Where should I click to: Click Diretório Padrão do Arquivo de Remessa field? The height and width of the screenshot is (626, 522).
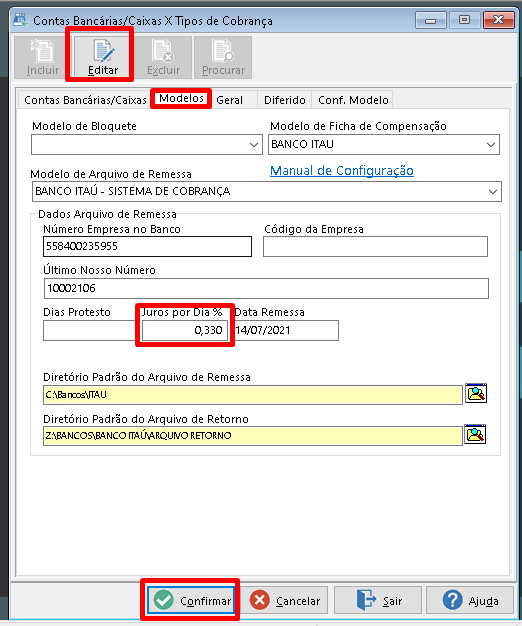253,395
